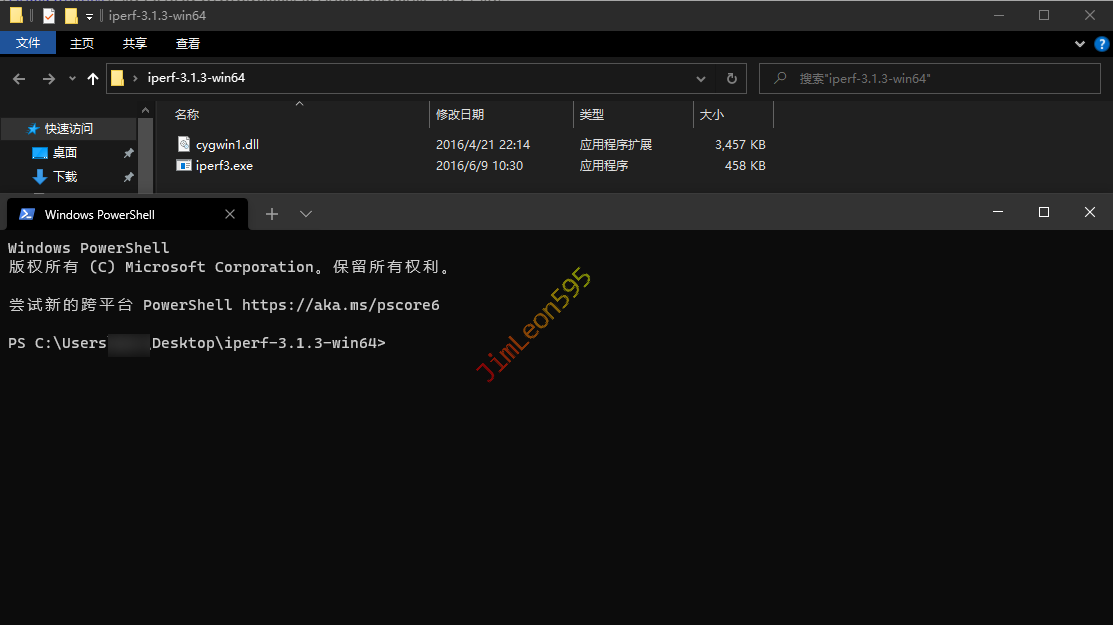This screenshot has width=1113, height=625.
Task: Open the terminal new tab profile dropdown
Action: click(306, 214)
